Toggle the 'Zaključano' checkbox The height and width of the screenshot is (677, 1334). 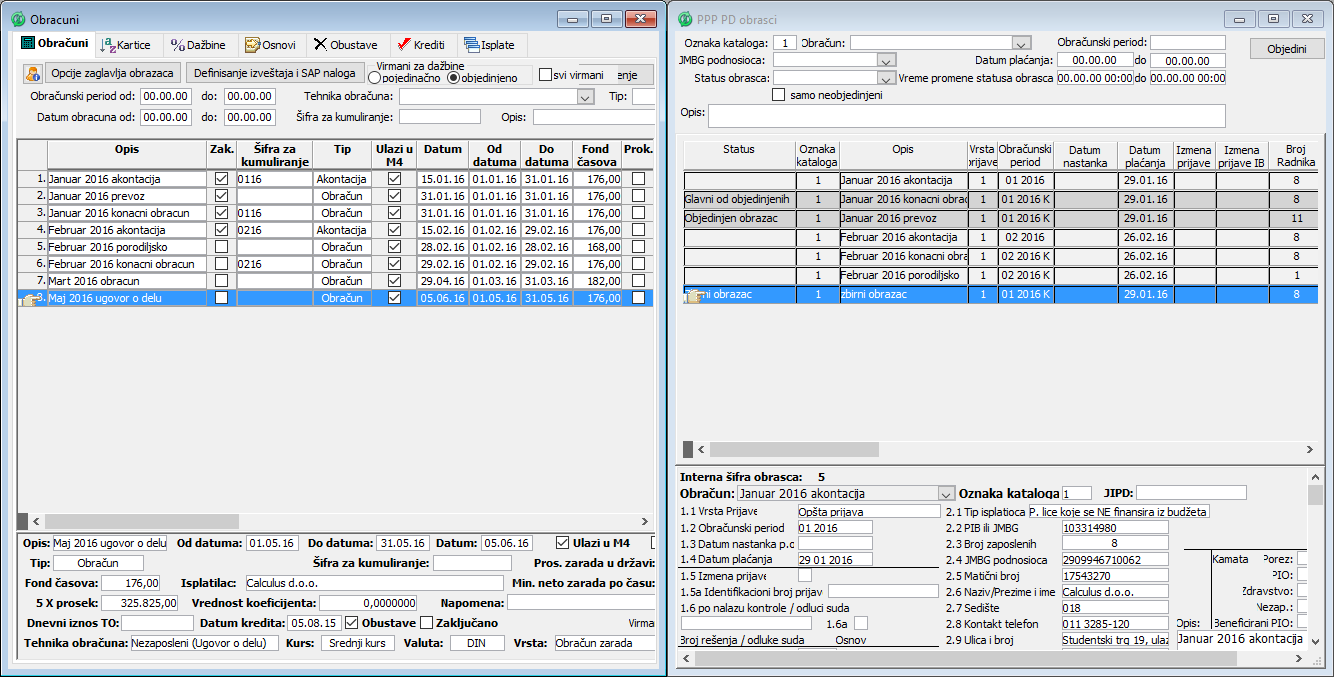coord(427,623)
